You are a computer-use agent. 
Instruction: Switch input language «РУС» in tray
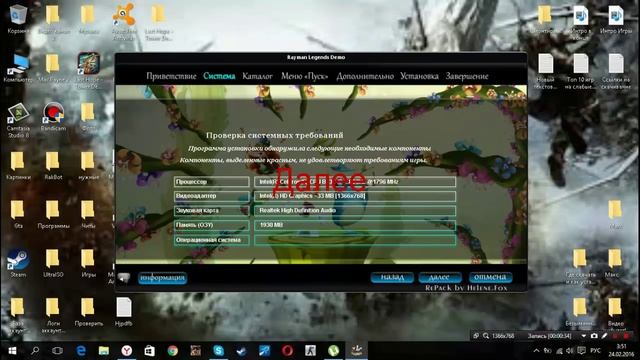(596, 351)
